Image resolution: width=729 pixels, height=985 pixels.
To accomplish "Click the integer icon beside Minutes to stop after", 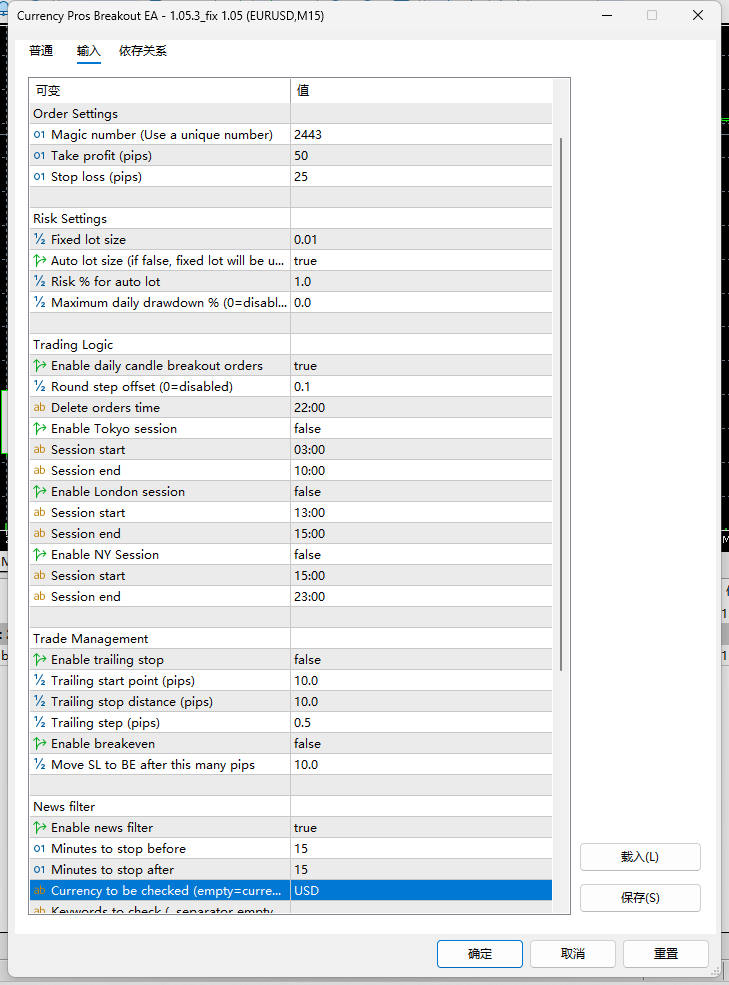I will (40, 869).
